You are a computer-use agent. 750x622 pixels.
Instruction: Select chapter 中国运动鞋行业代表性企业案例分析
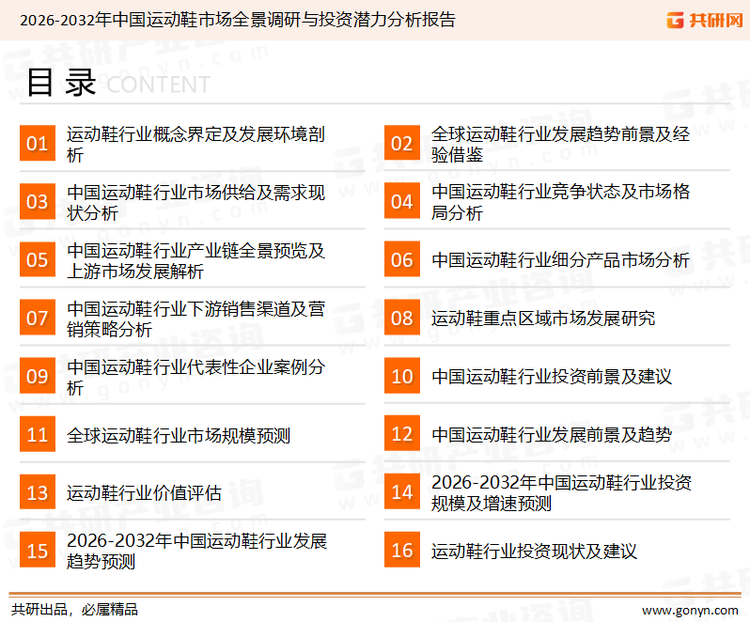pyautogui.click(x=196, y=377)
